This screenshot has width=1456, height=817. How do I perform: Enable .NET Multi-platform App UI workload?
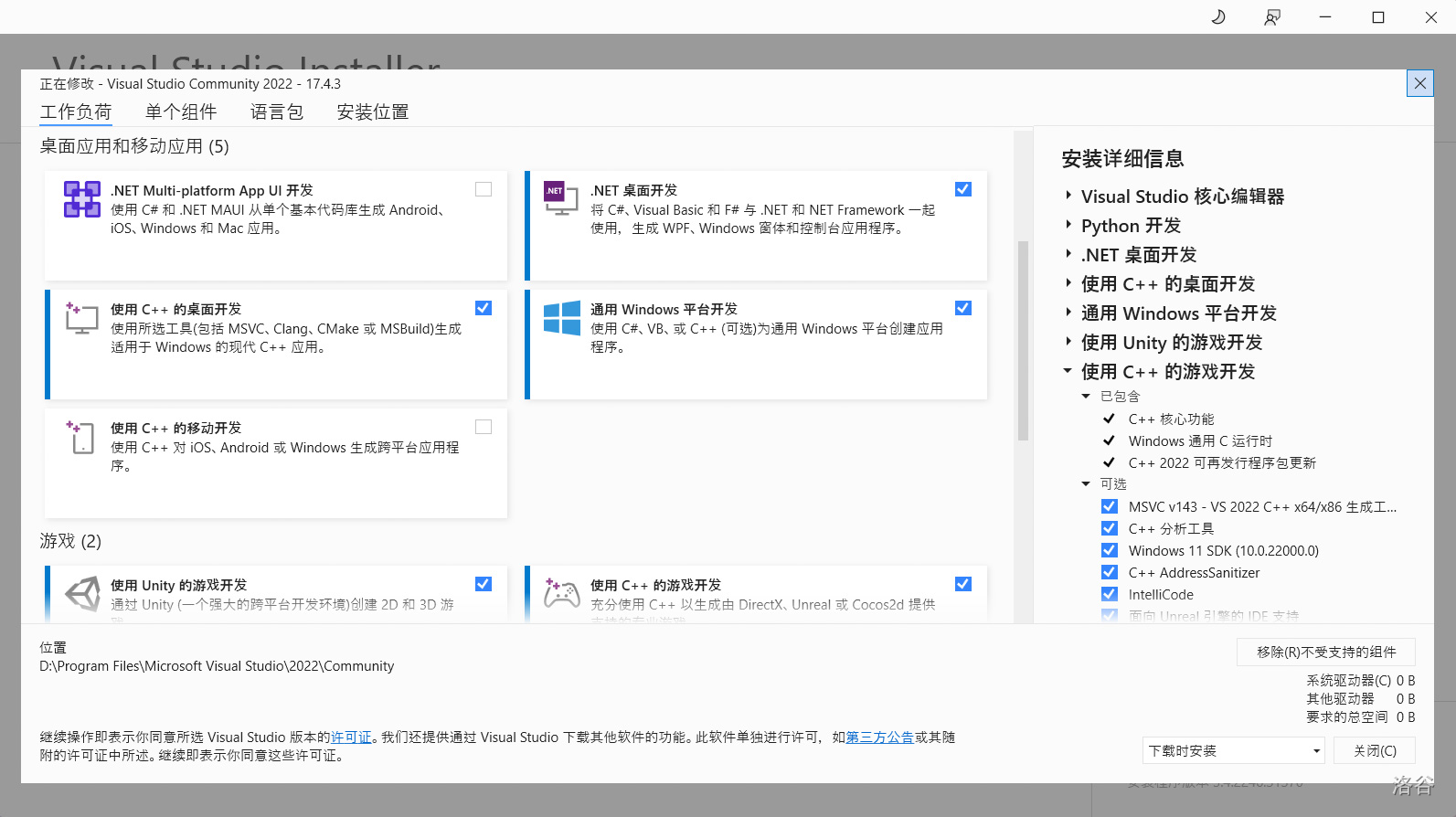484,189
